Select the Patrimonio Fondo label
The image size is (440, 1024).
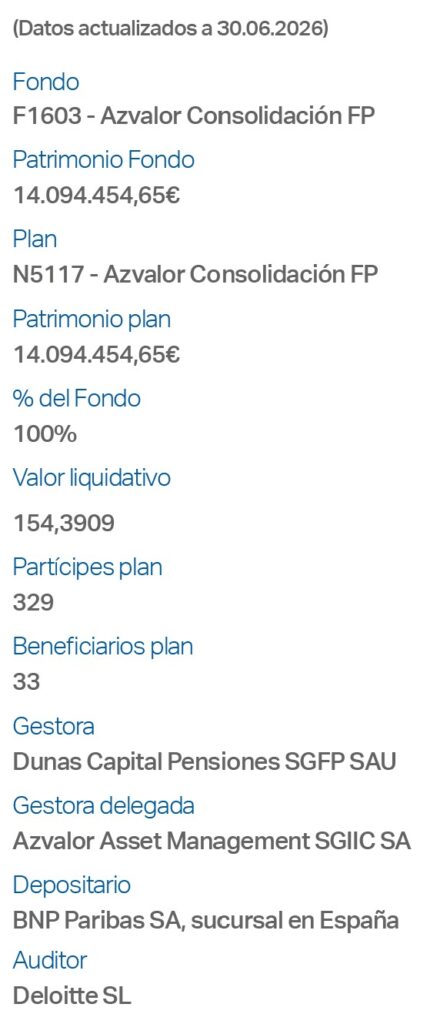[x=103, y=160]
